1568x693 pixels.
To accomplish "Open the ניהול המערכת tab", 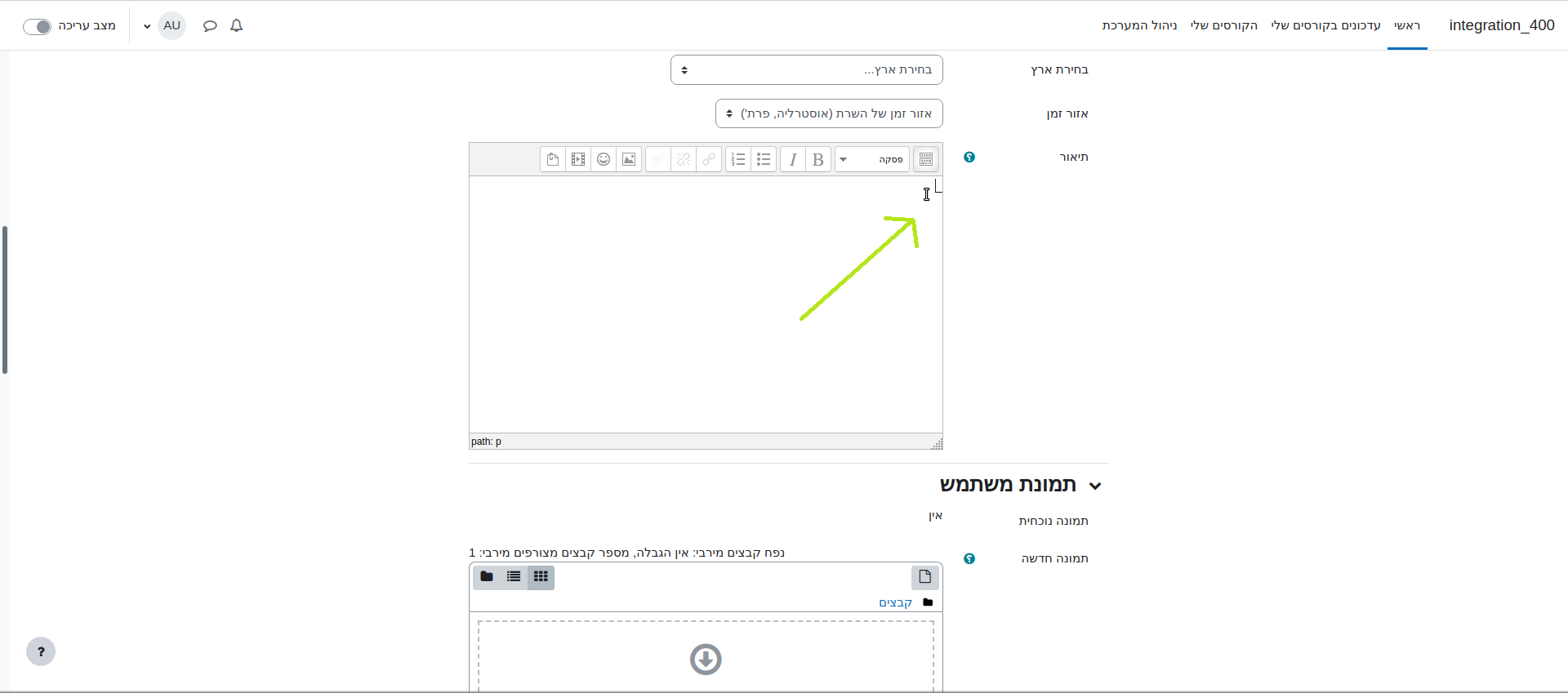I will (1140, 25).
